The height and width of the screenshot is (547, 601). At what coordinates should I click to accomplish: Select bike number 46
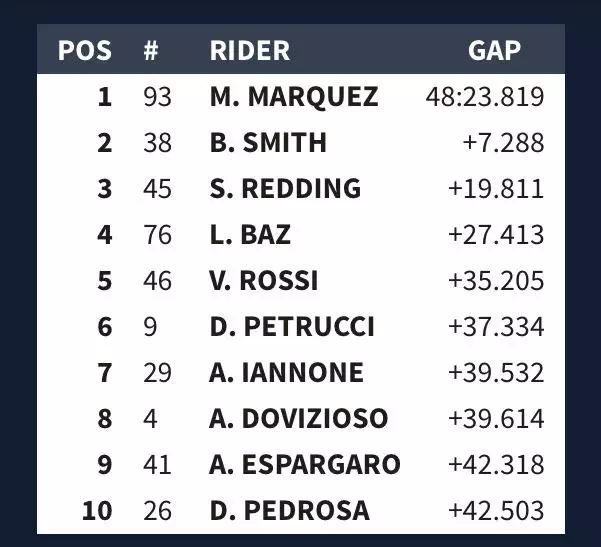[x=157, y=281]
